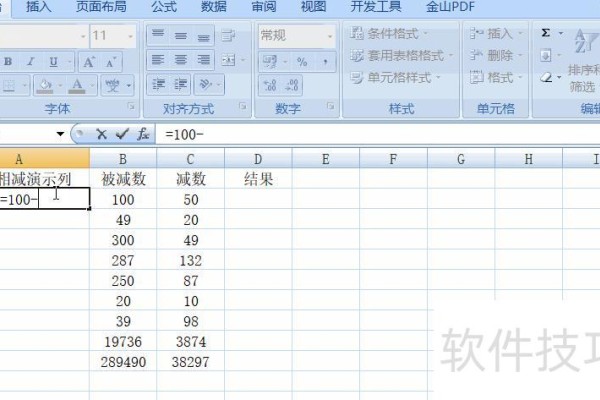
Task: Open the 公式 ribbon tab
Action: click(x=164, y=7)
